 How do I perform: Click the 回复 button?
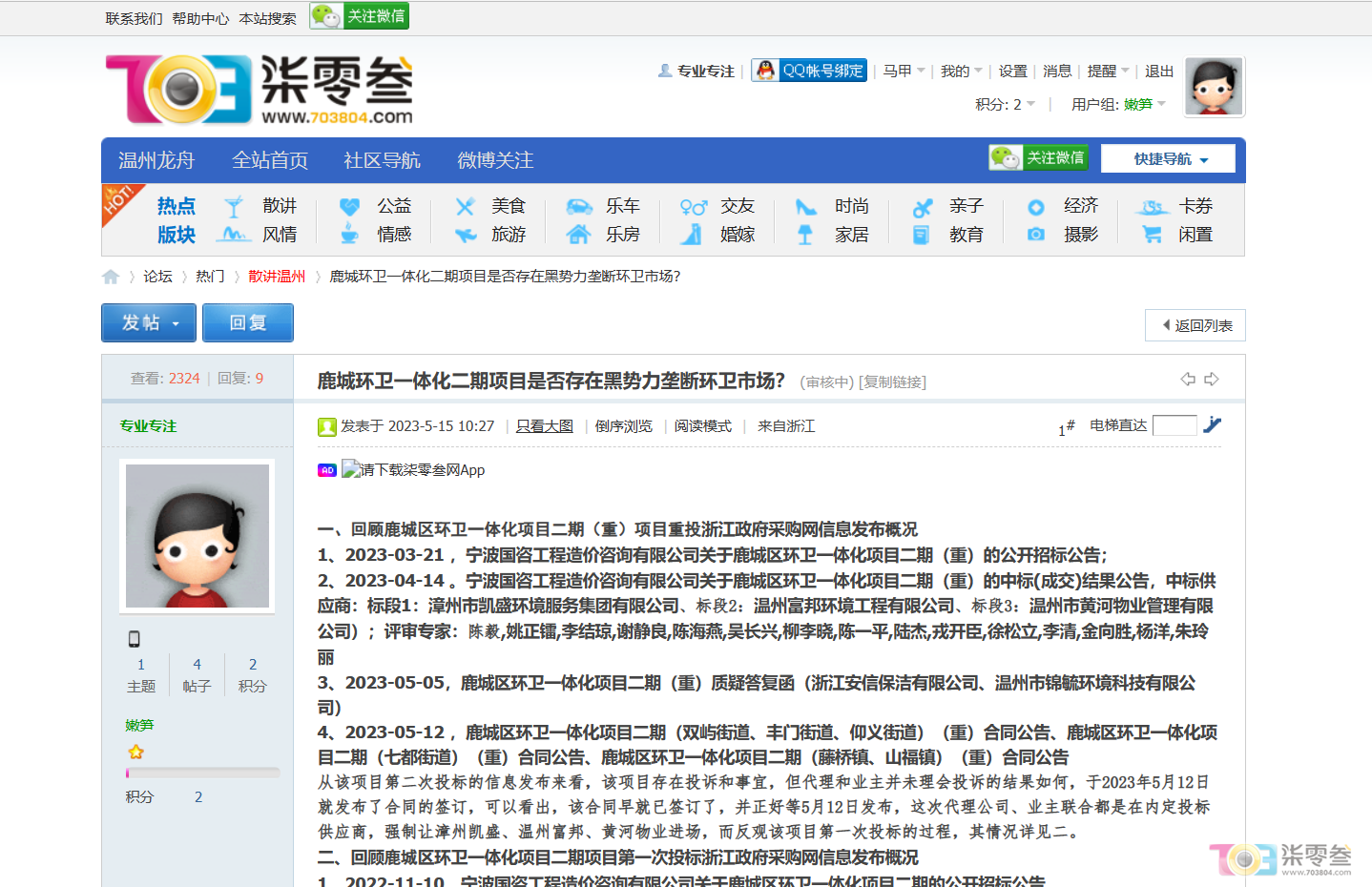click(248, 322)
